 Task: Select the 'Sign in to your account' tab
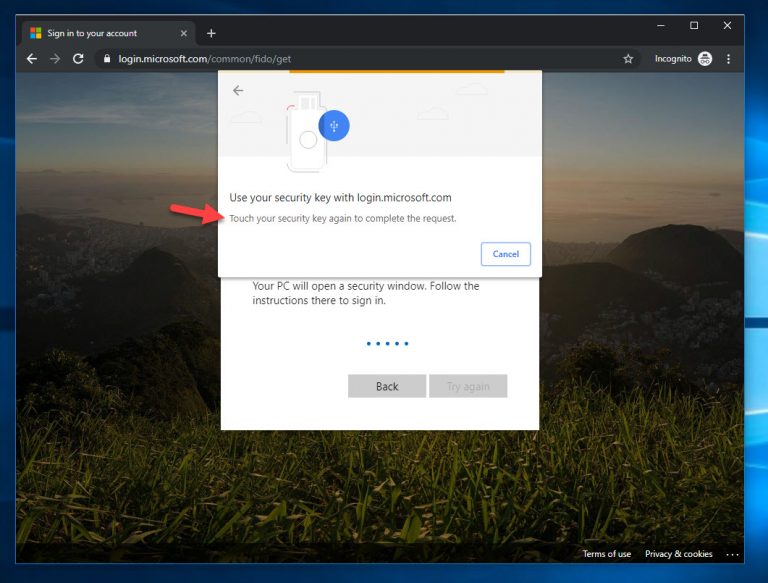point(95,33)
